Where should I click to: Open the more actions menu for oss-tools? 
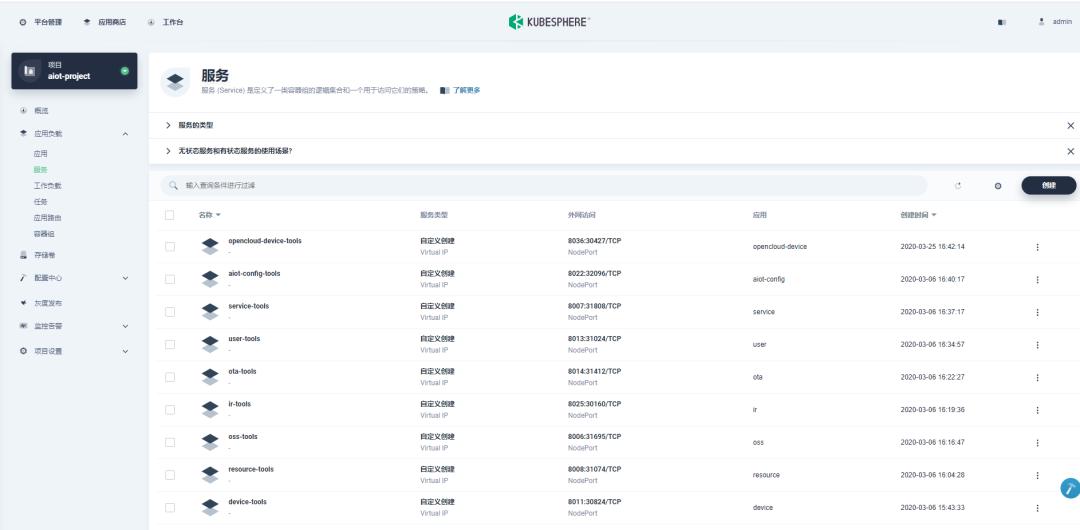[1037, 442]
